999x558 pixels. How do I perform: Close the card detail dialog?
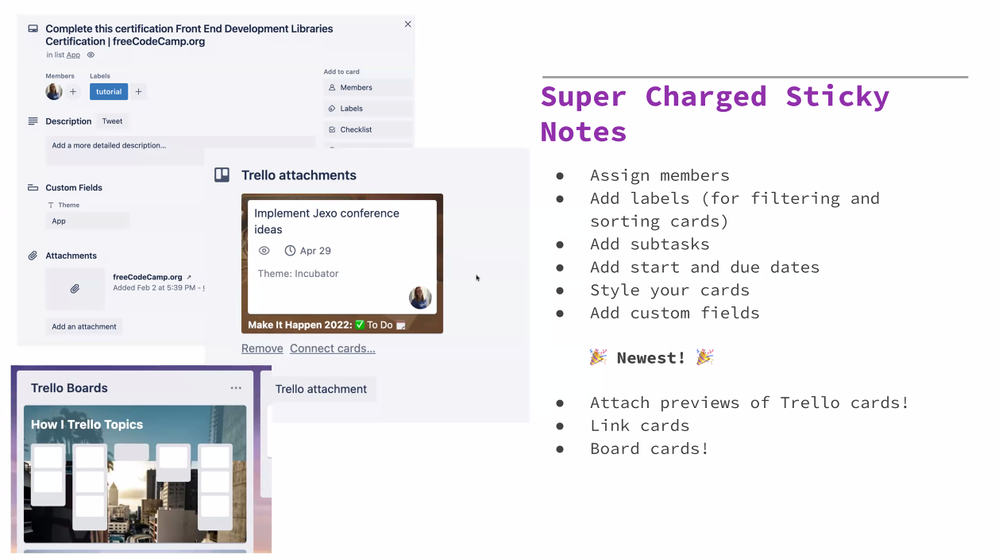coord(408,24)
